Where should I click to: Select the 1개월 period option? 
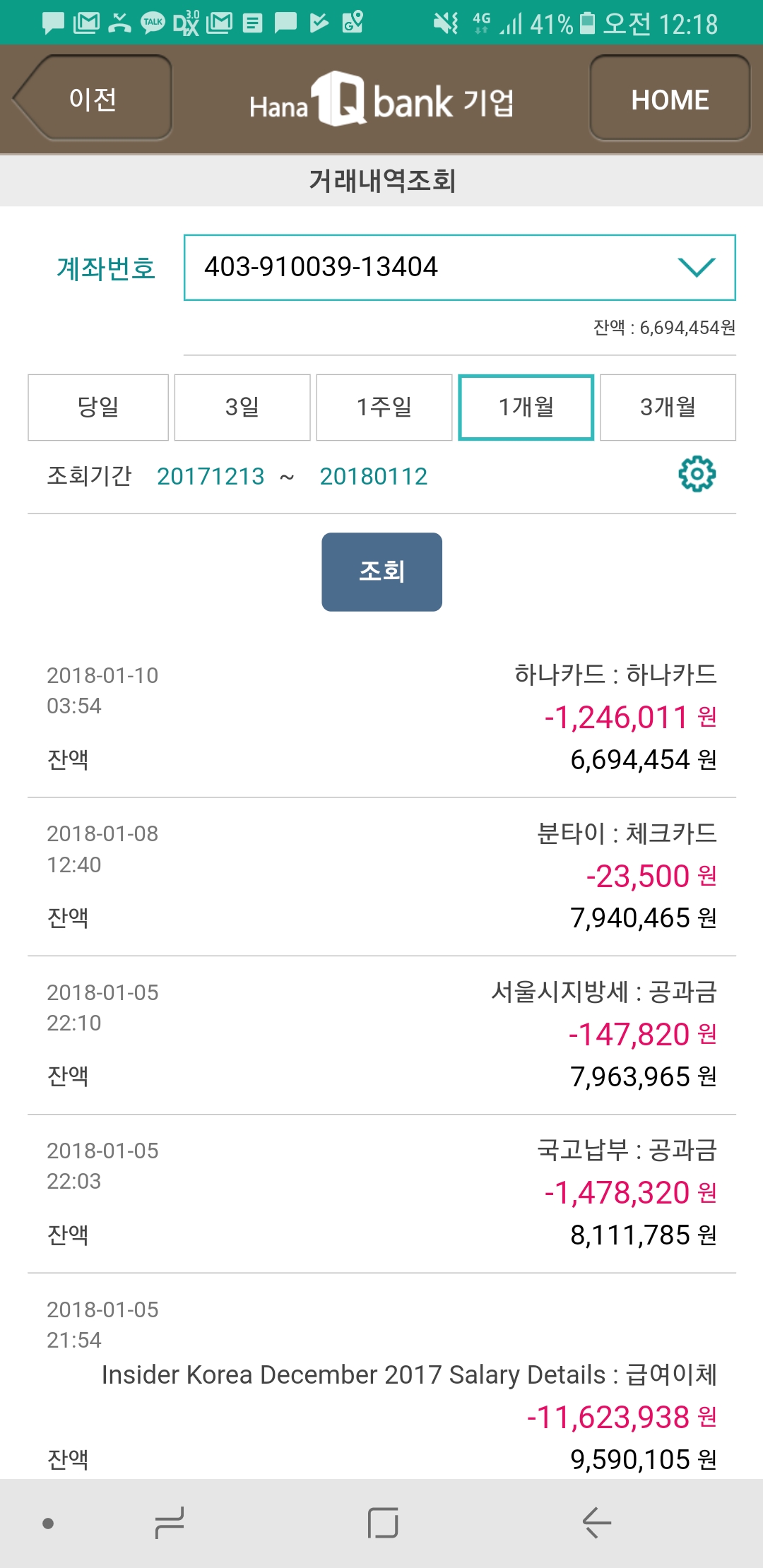click(526, 408)
